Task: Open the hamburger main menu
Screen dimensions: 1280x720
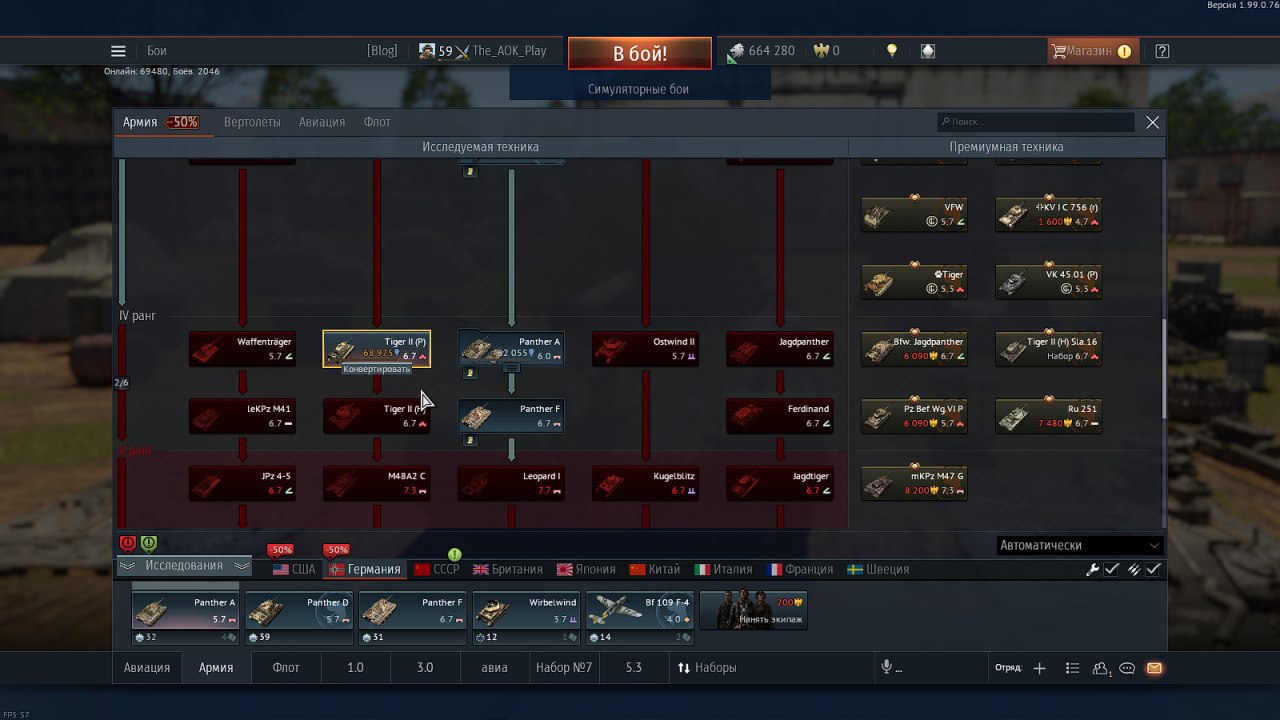Action: pos(118,51)
